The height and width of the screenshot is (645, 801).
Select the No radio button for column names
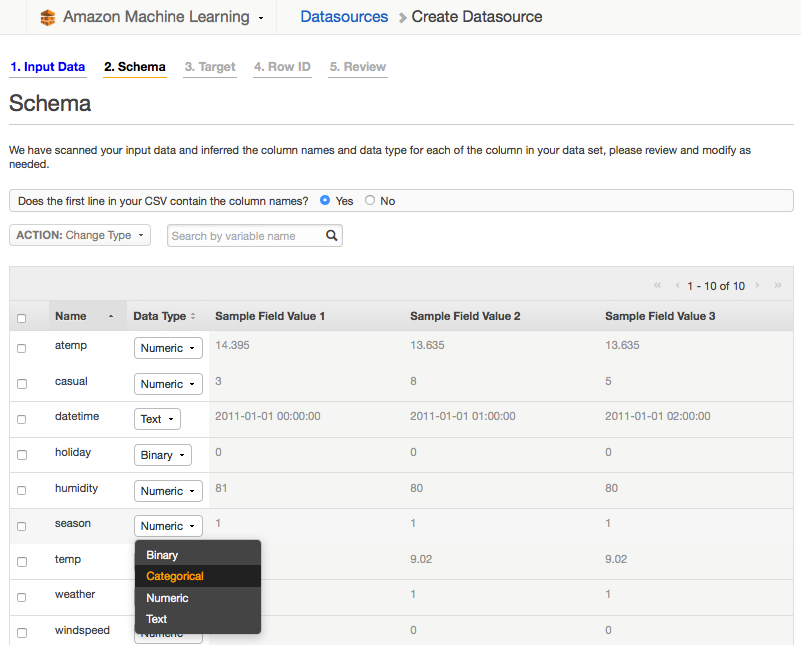pos(370,201)
